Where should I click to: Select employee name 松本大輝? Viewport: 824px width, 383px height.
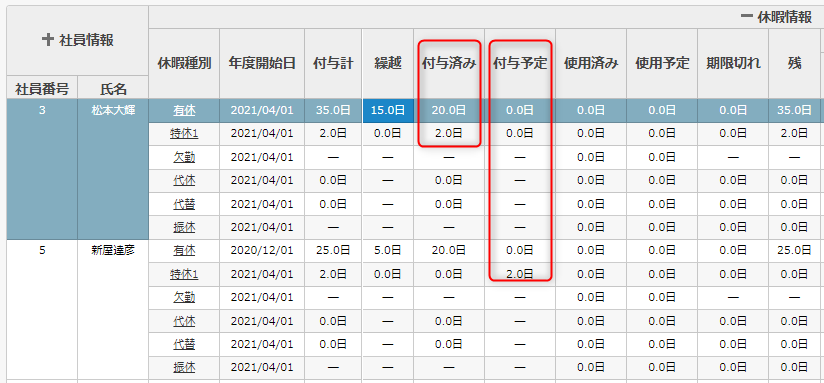[x=113, y=111]
